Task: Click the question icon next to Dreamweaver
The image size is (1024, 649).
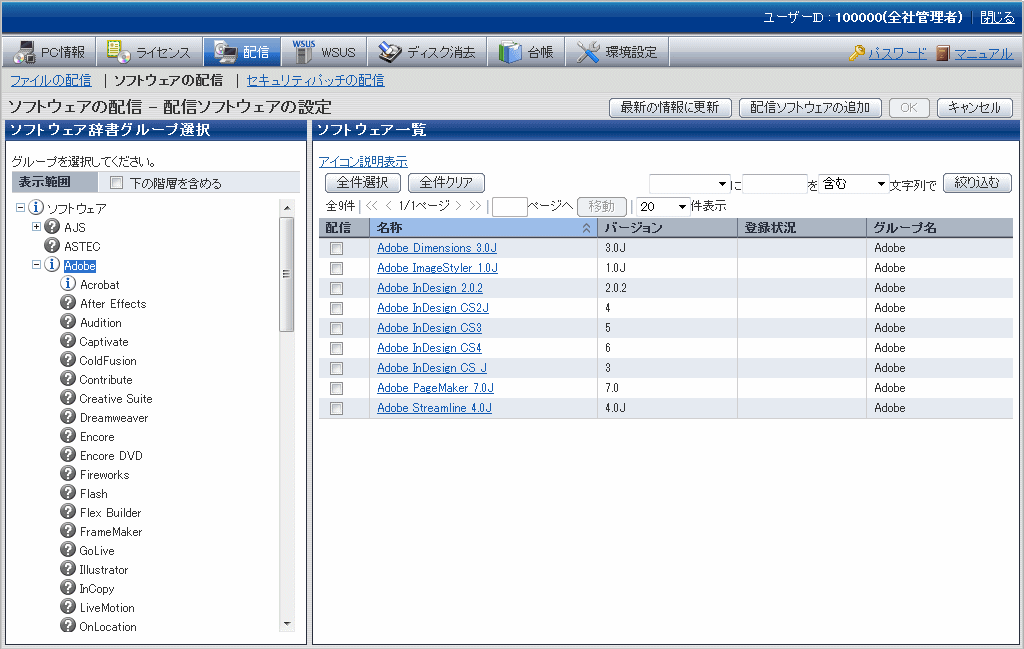Action: click(68, 416)
